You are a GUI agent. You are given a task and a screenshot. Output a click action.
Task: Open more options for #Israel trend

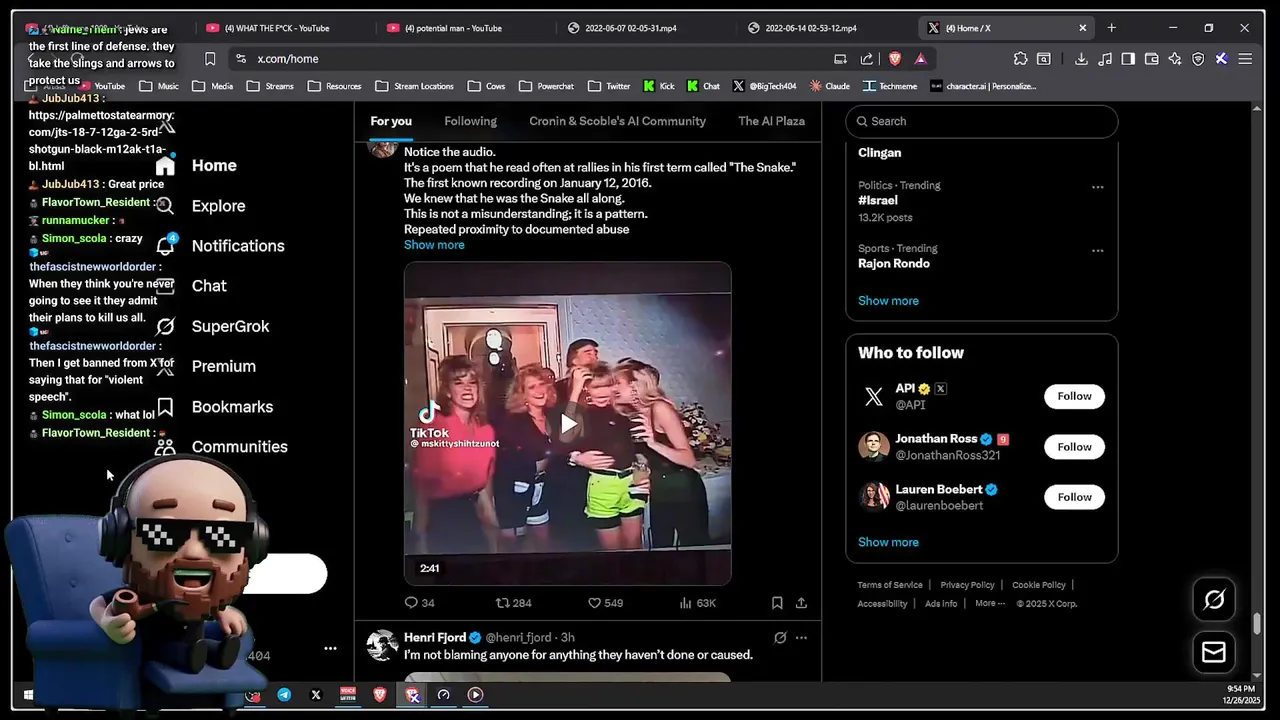coord(1097,187)
